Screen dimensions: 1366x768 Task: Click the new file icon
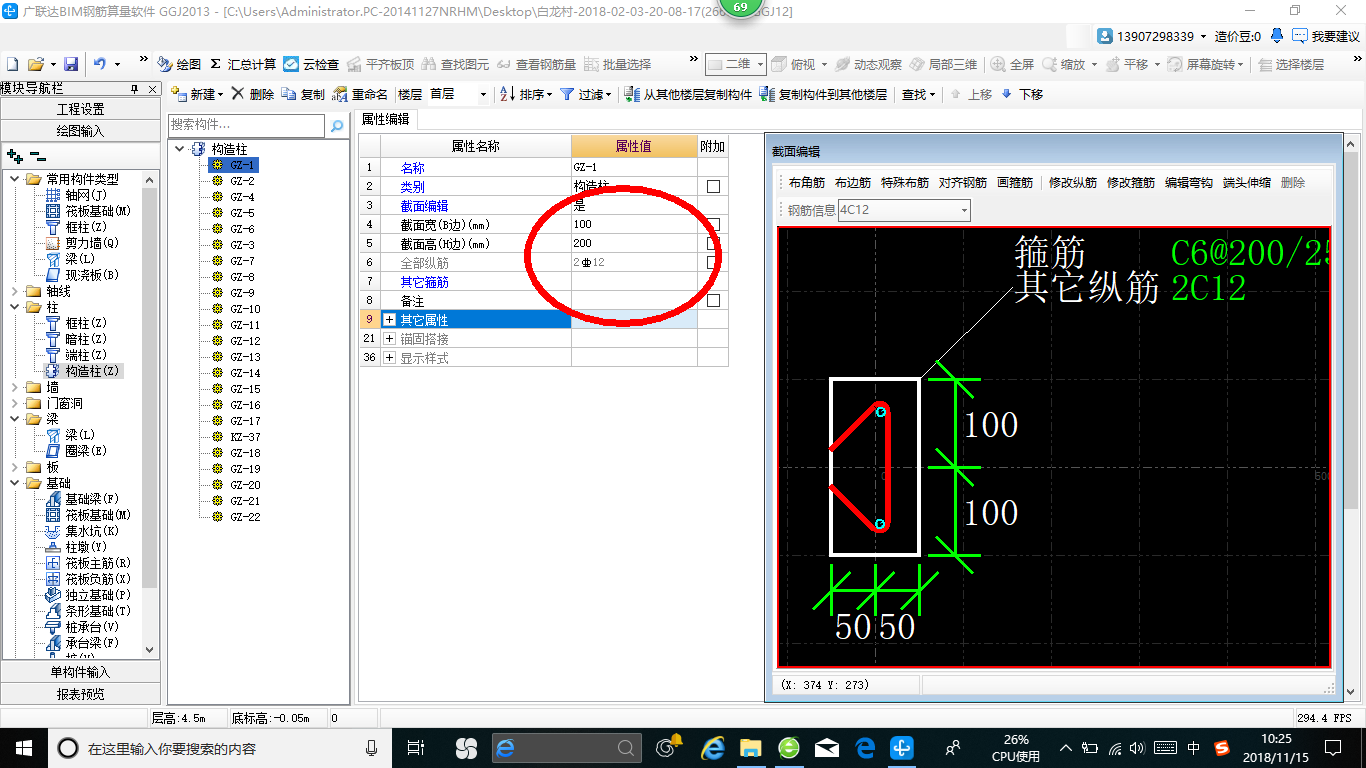tap(12, 64)
